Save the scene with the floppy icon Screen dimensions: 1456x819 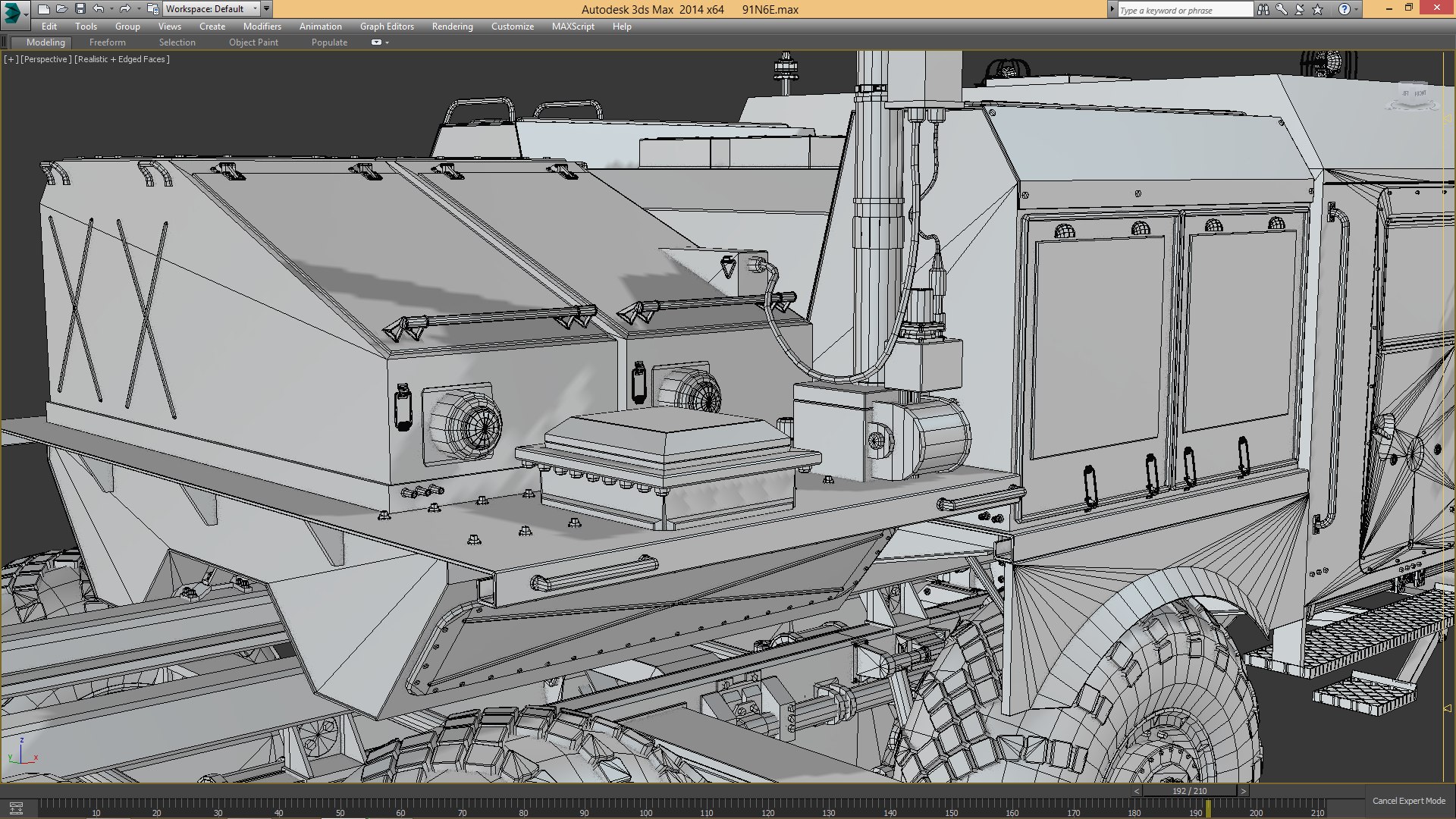tap(80, 9)
